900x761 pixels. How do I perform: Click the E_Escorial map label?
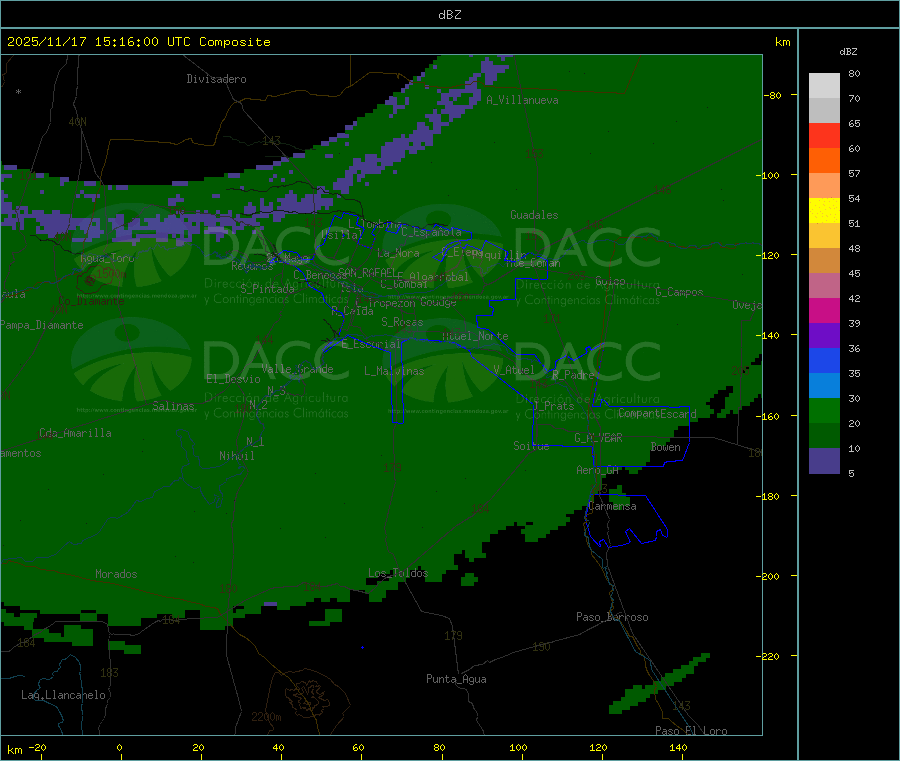pos(371,344)
